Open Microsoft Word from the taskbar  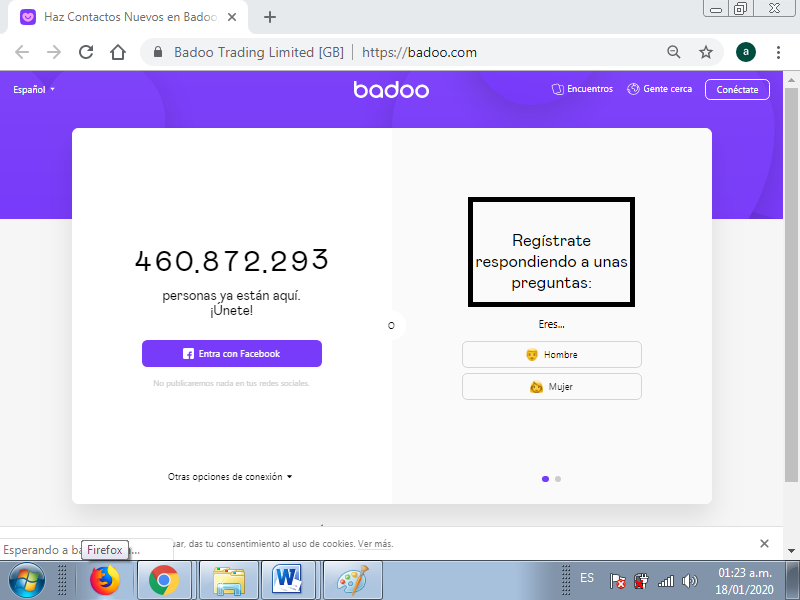click(x=288, y=580)
